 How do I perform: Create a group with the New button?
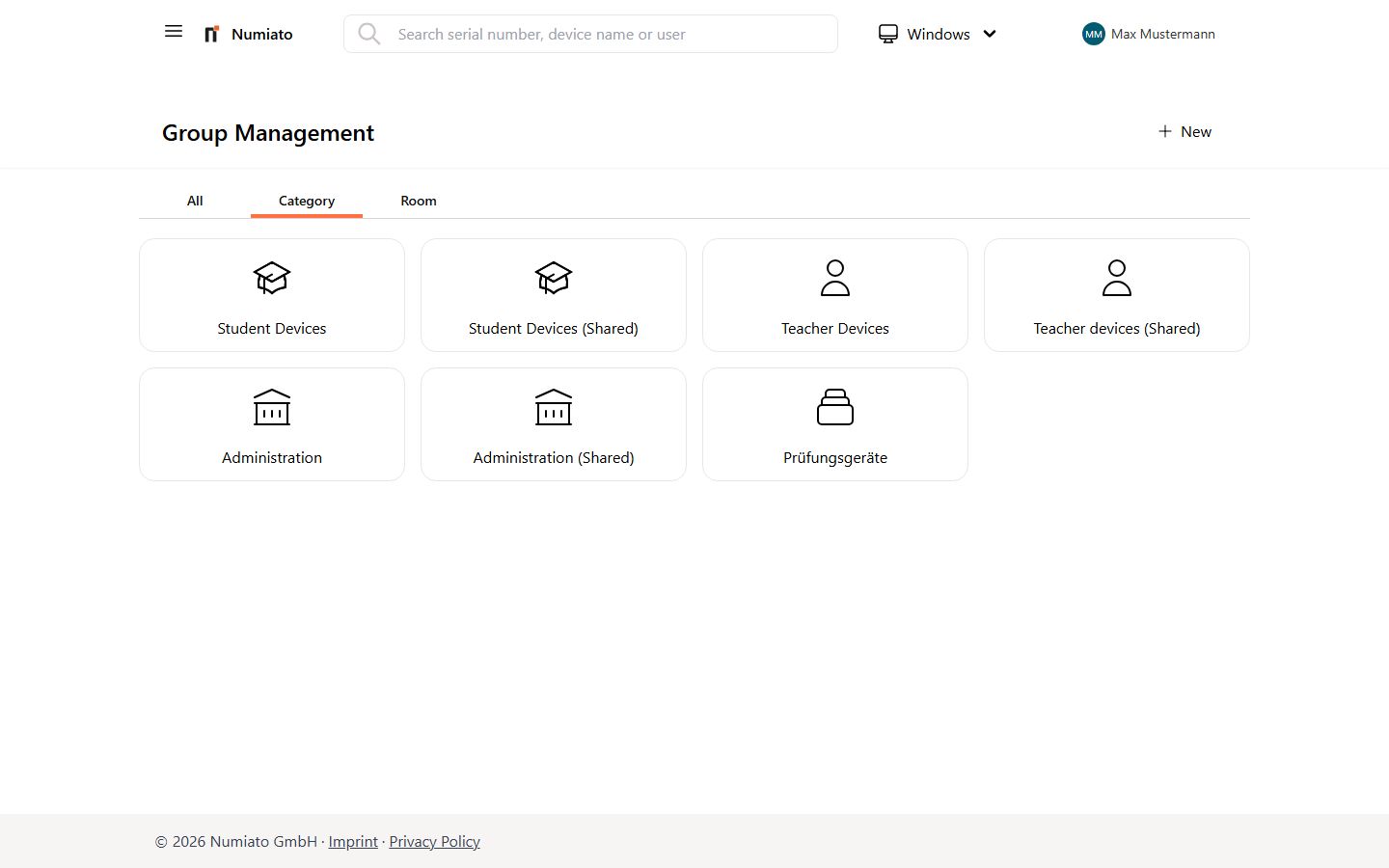[x=1185, y=131]
